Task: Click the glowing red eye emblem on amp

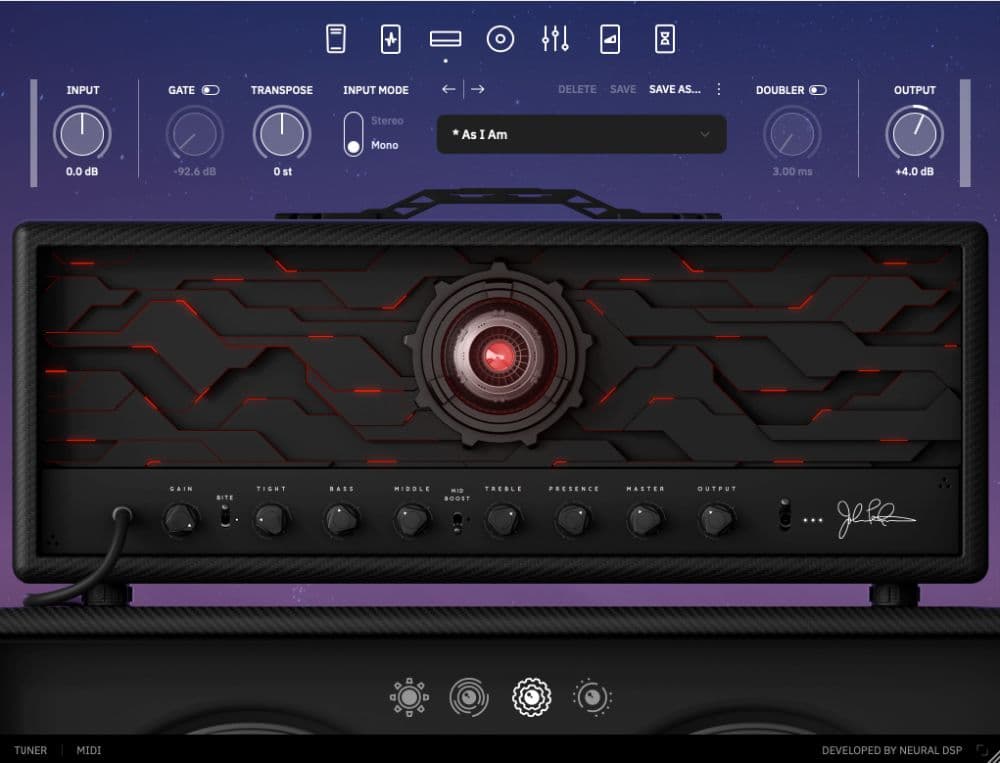Action: coord(499,355)
